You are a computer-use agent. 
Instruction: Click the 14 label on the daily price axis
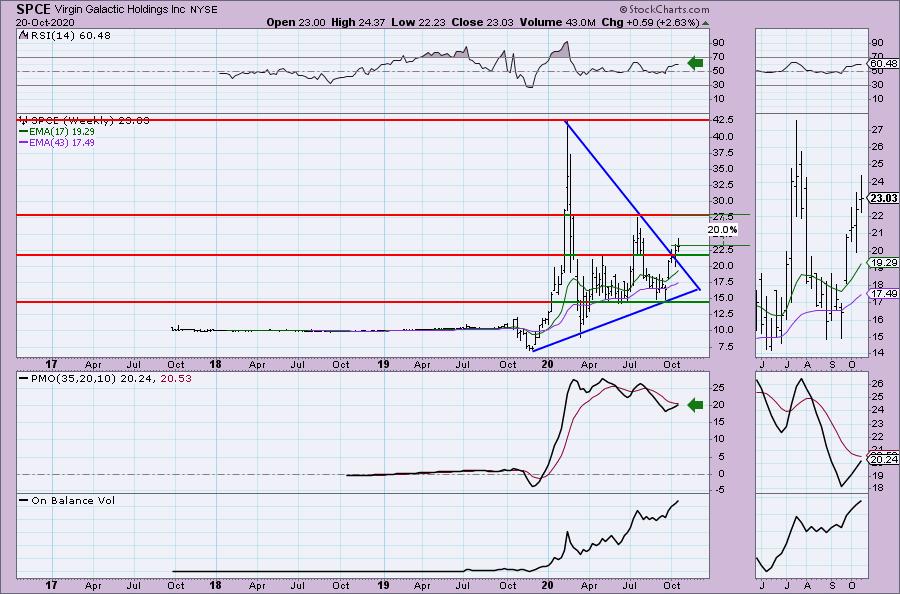pos(877,353)
